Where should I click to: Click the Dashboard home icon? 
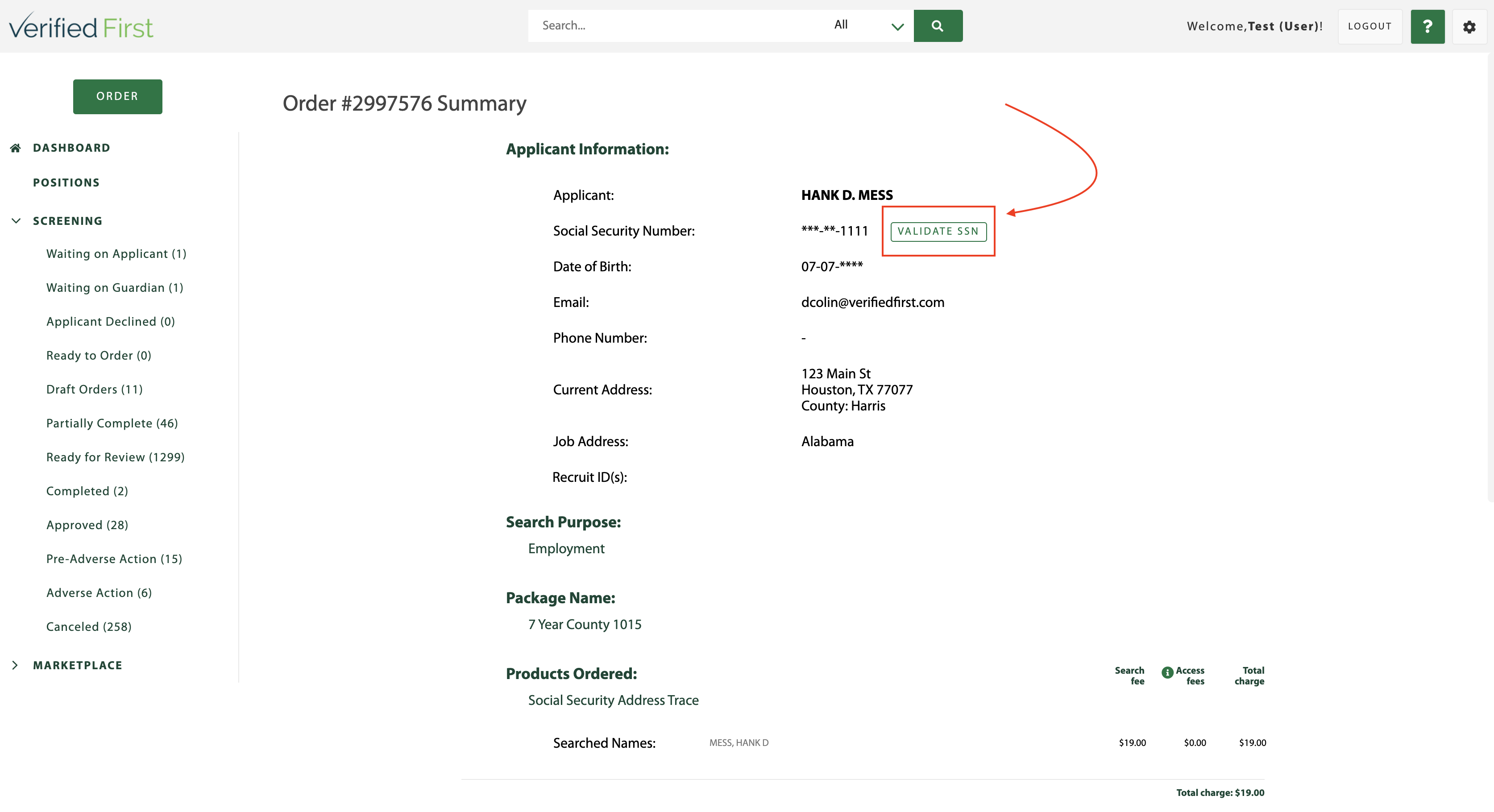click(x=16, y=148)
